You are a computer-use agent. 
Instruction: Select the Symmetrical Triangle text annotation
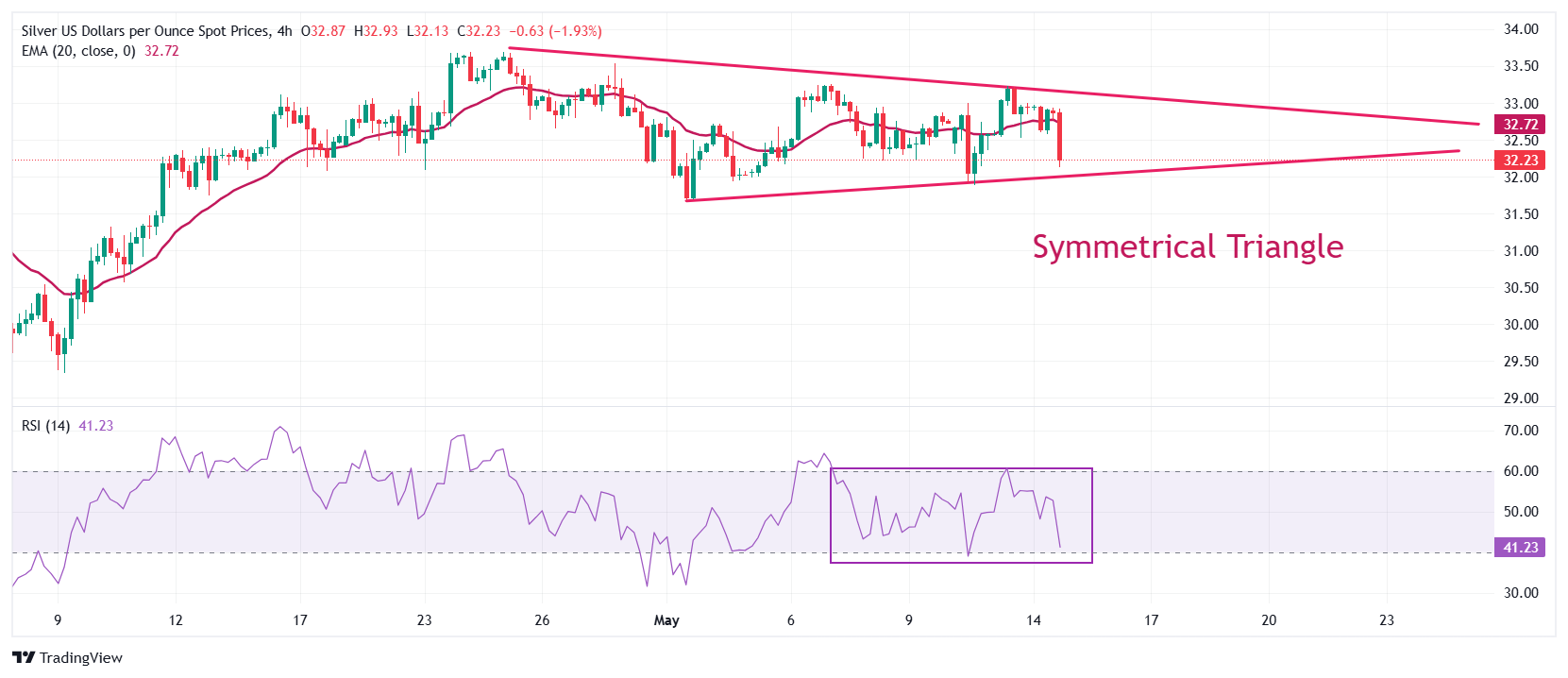pos(1188,246)
